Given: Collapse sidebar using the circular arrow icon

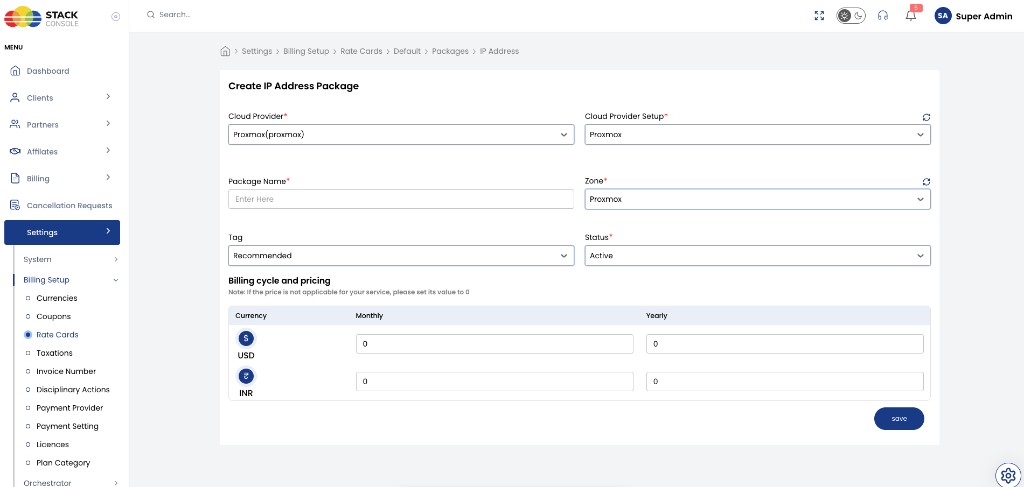Looking at the screenshot, I should click(116, 17).
